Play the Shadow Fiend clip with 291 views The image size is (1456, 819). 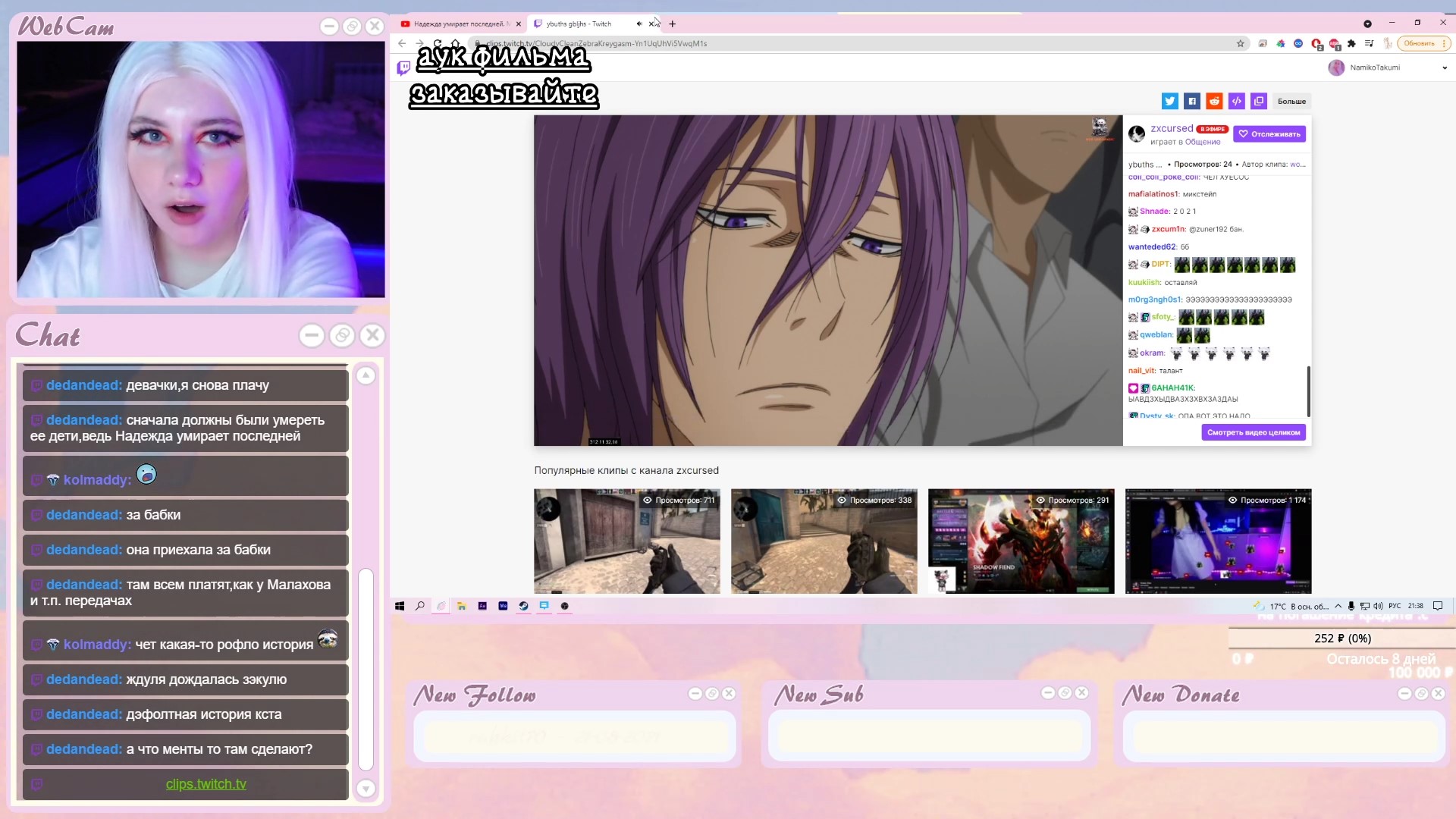pyautogui.click(x=1021, y=541)
